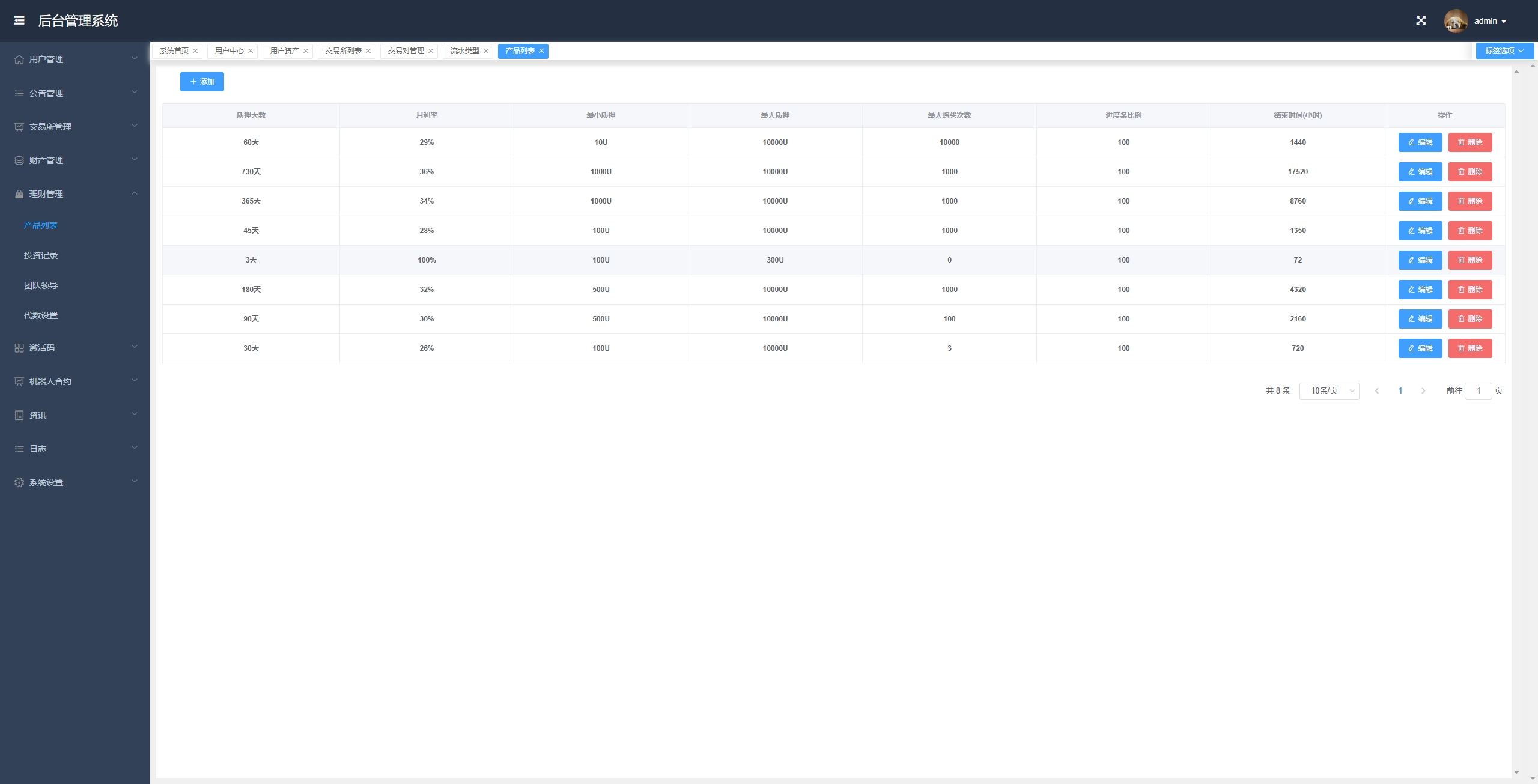Switch to the 用户资产 tab
Viewport: 1538px width, 784px height.
click(x=284, y=51)
